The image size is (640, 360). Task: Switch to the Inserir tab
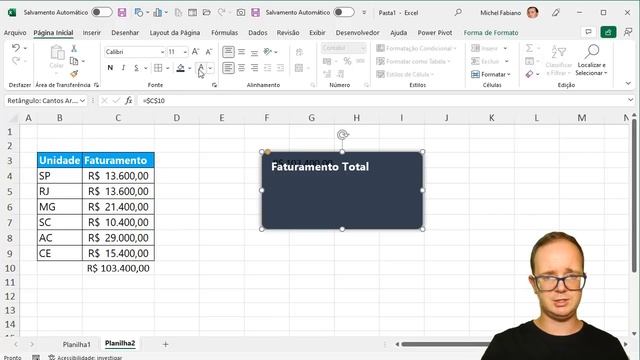91,33
